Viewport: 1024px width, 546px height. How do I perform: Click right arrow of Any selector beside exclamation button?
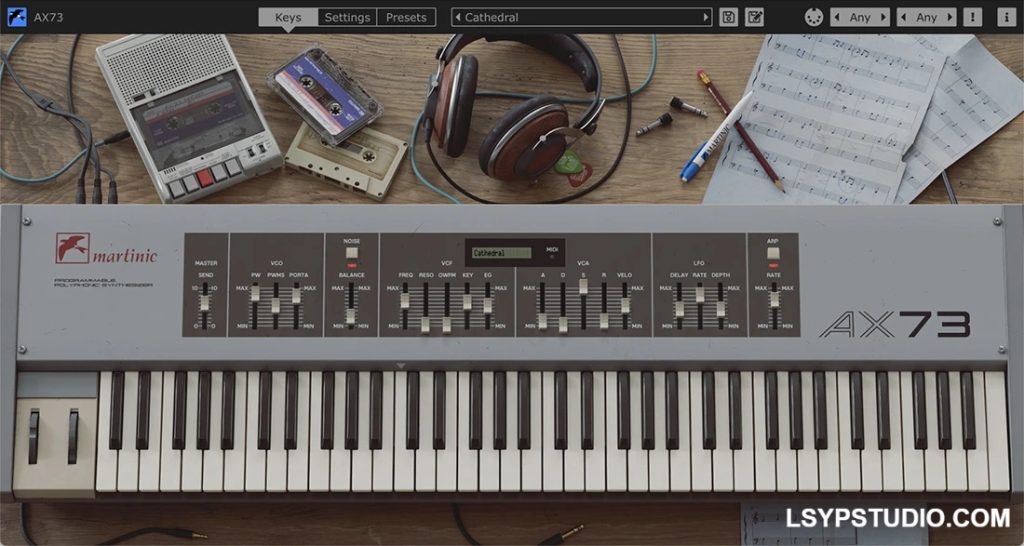[x=950, y=18]
